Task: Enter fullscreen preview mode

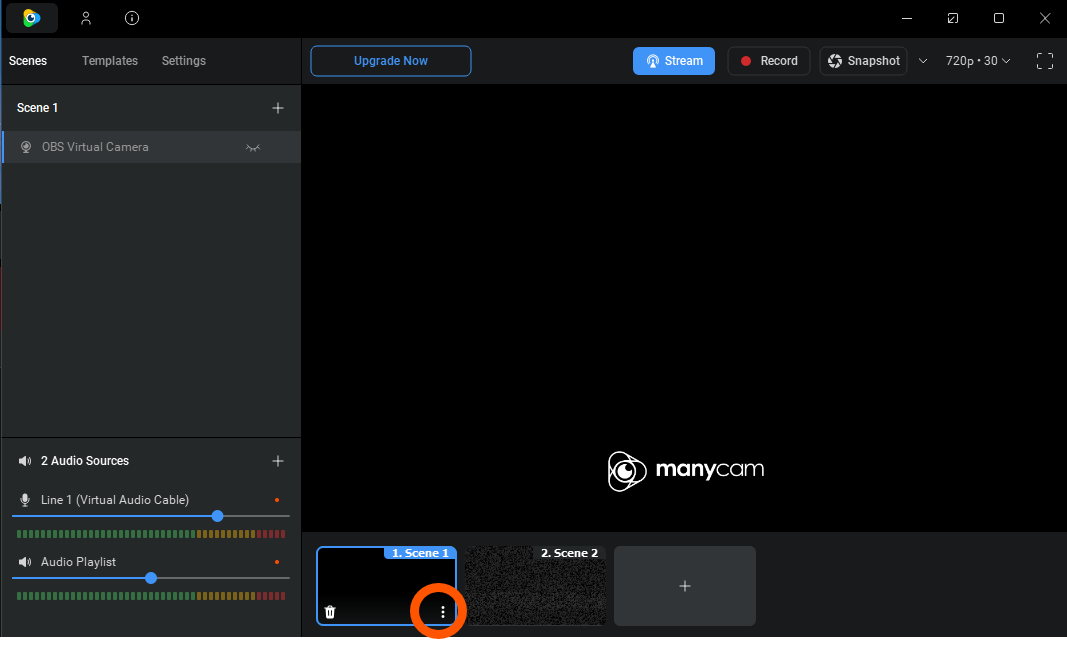Action: [1045, 61]
